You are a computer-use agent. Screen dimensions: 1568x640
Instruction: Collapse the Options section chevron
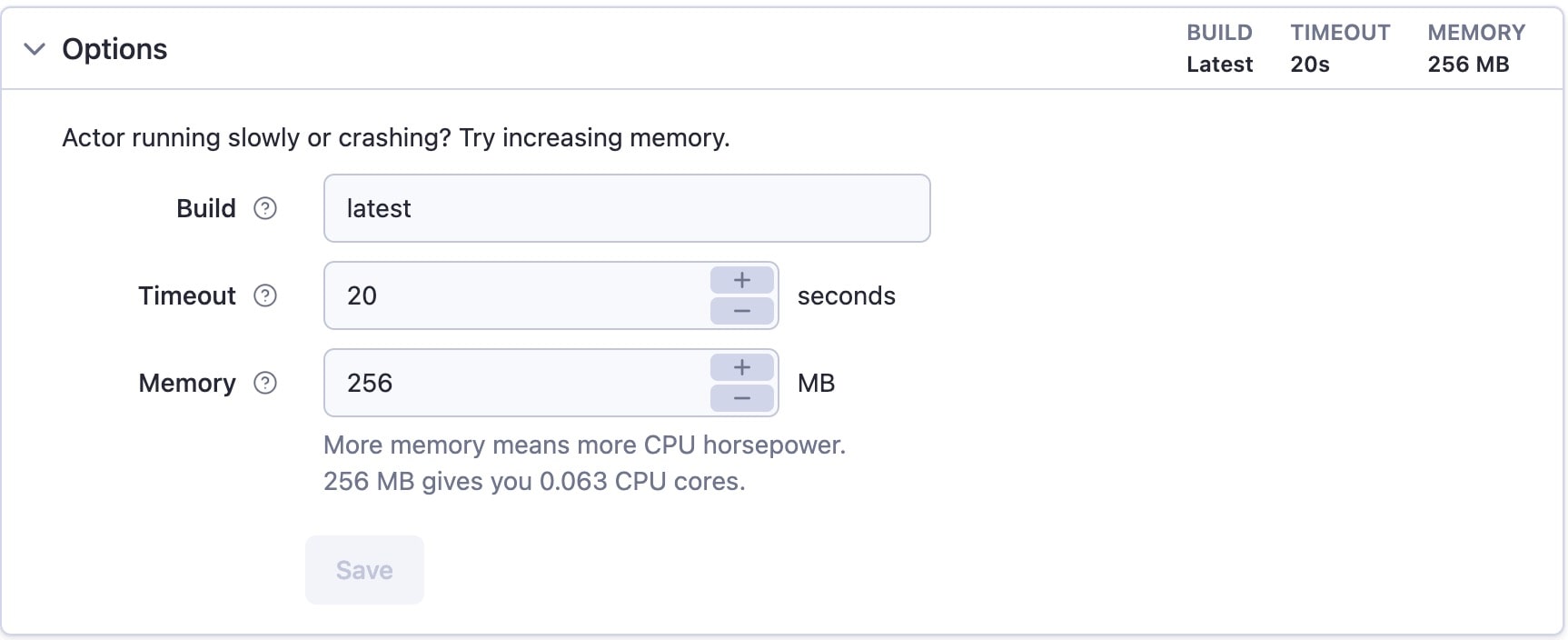pyautogui.click(x=35, y=49)
